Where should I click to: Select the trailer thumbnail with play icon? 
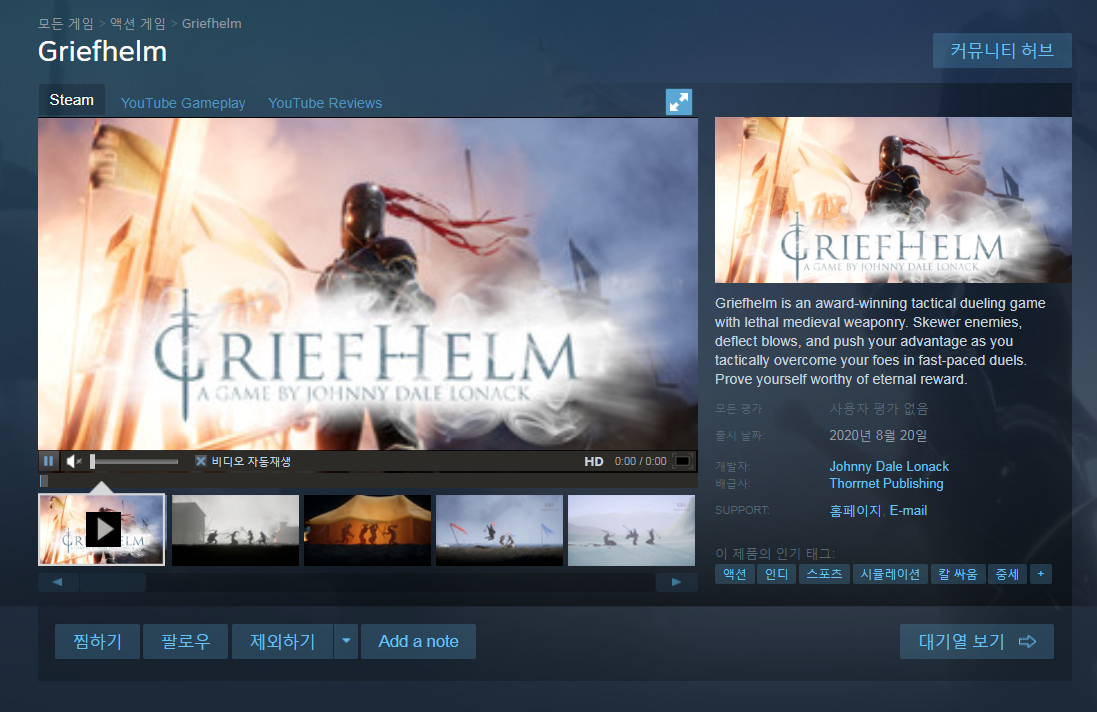click(x=101, y=529)
